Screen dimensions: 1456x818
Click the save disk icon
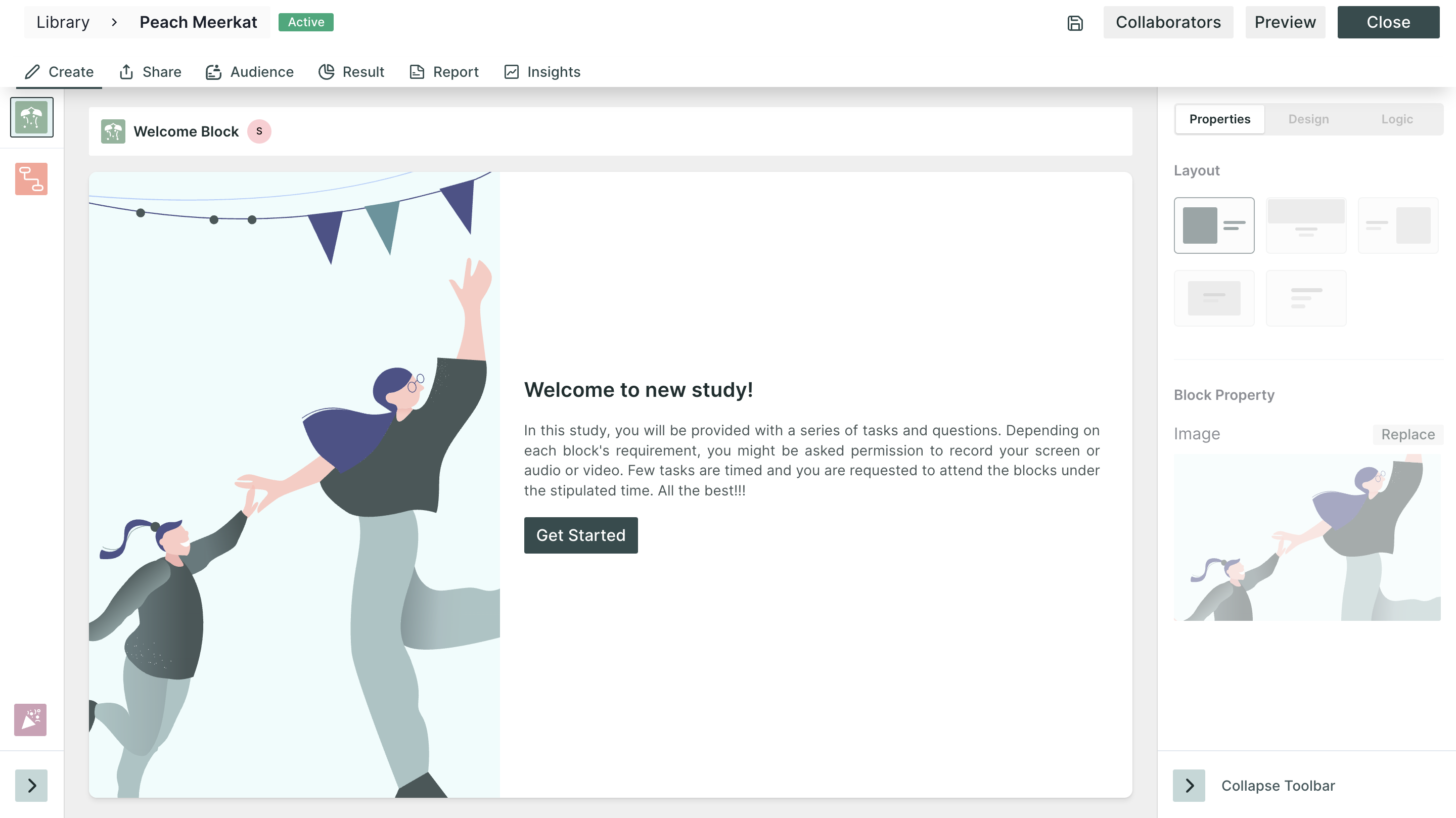point(1074,23)
